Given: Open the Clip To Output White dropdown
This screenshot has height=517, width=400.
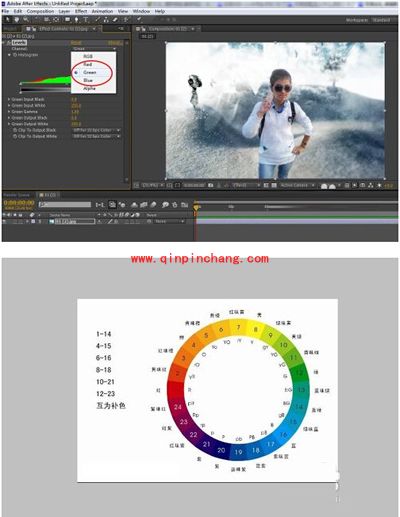Looking at the screenshot, I should pos(96,136).
